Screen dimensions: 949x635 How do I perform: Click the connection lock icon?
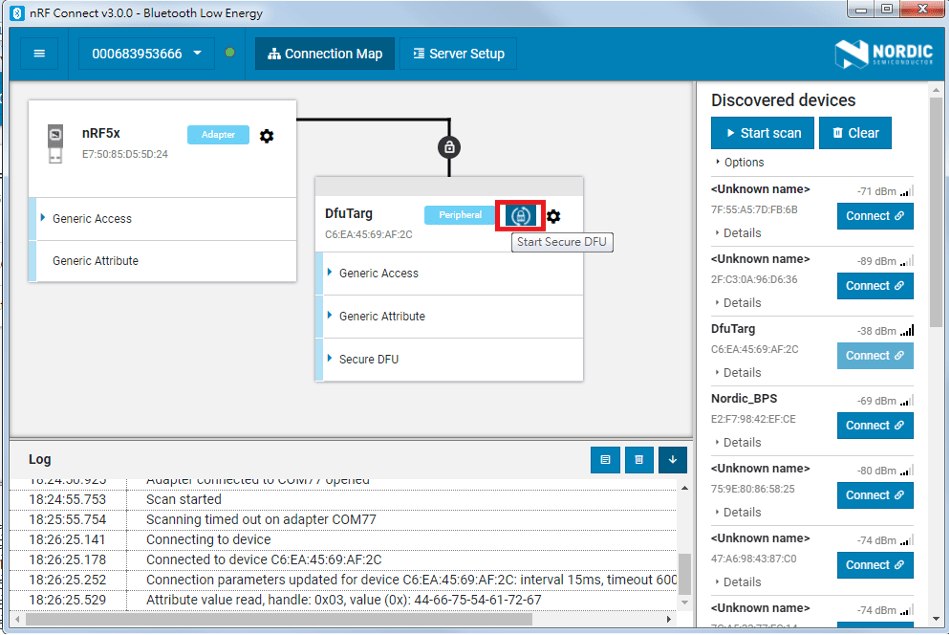449,147
